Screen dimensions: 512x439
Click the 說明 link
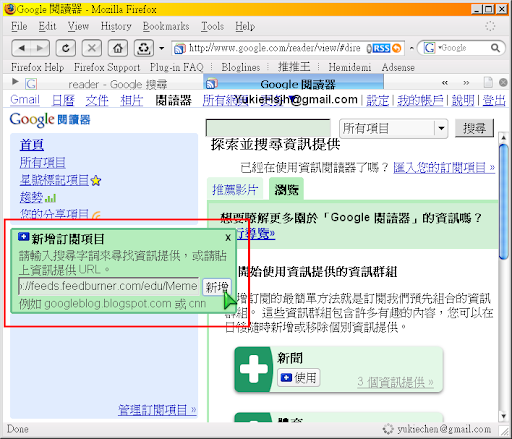[463, 100]
